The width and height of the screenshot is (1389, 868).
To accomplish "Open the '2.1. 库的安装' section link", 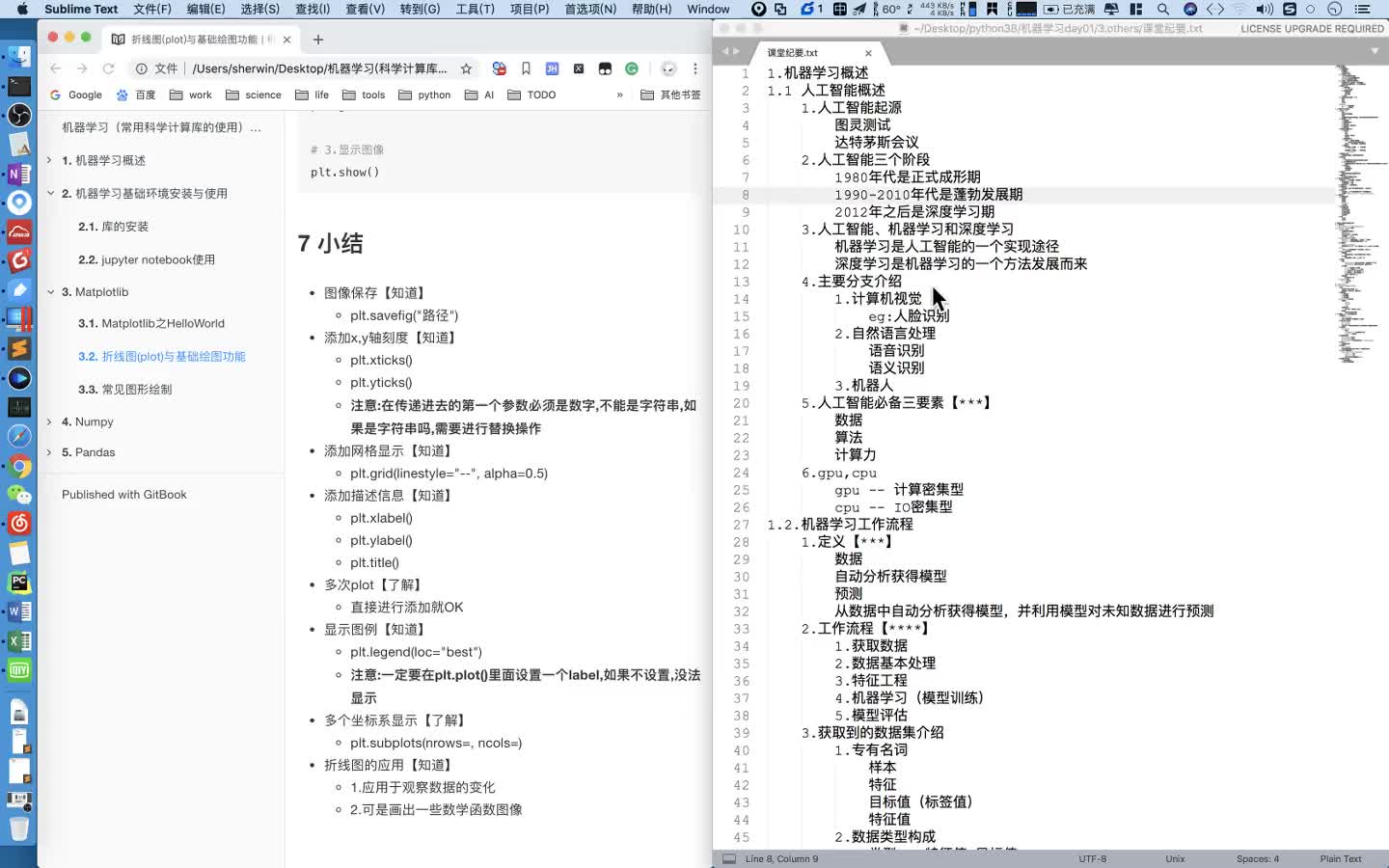I will (x=113, y=227).
